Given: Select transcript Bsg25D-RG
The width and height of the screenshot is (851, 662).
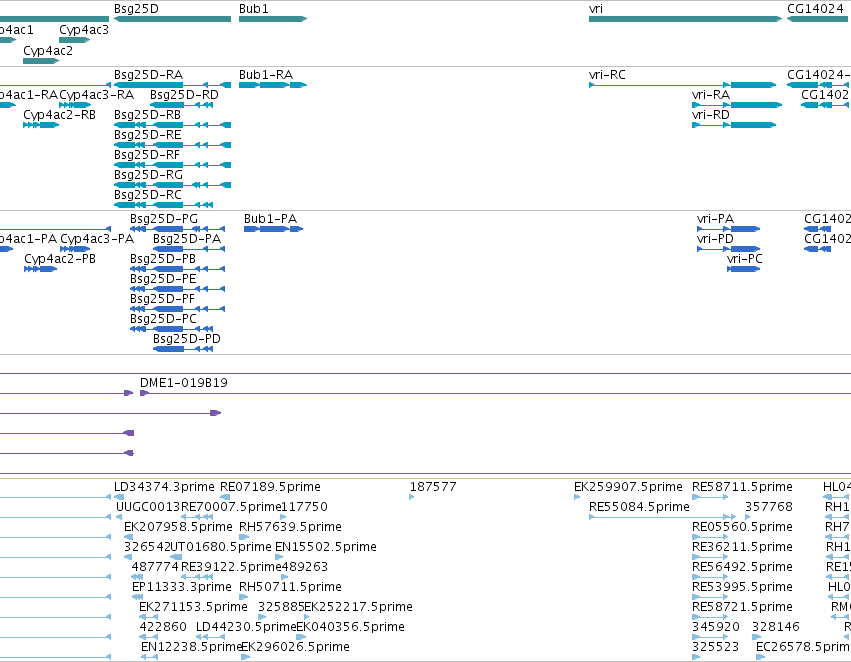Looking at the screenshot, I should click(172, 185).
